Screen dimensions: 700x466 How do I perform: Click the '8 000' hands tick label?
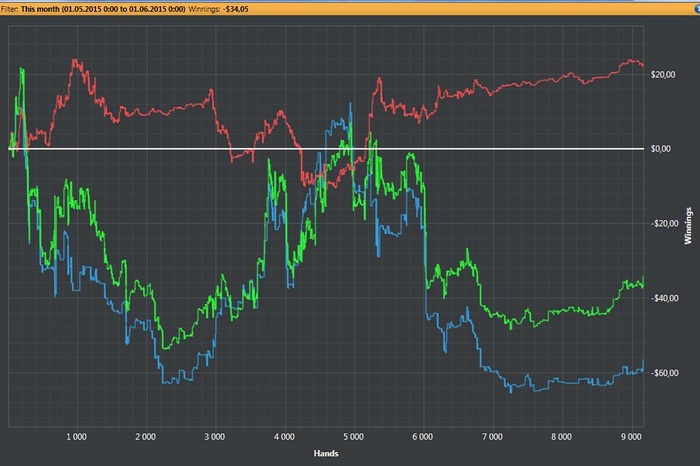[561, 437]
